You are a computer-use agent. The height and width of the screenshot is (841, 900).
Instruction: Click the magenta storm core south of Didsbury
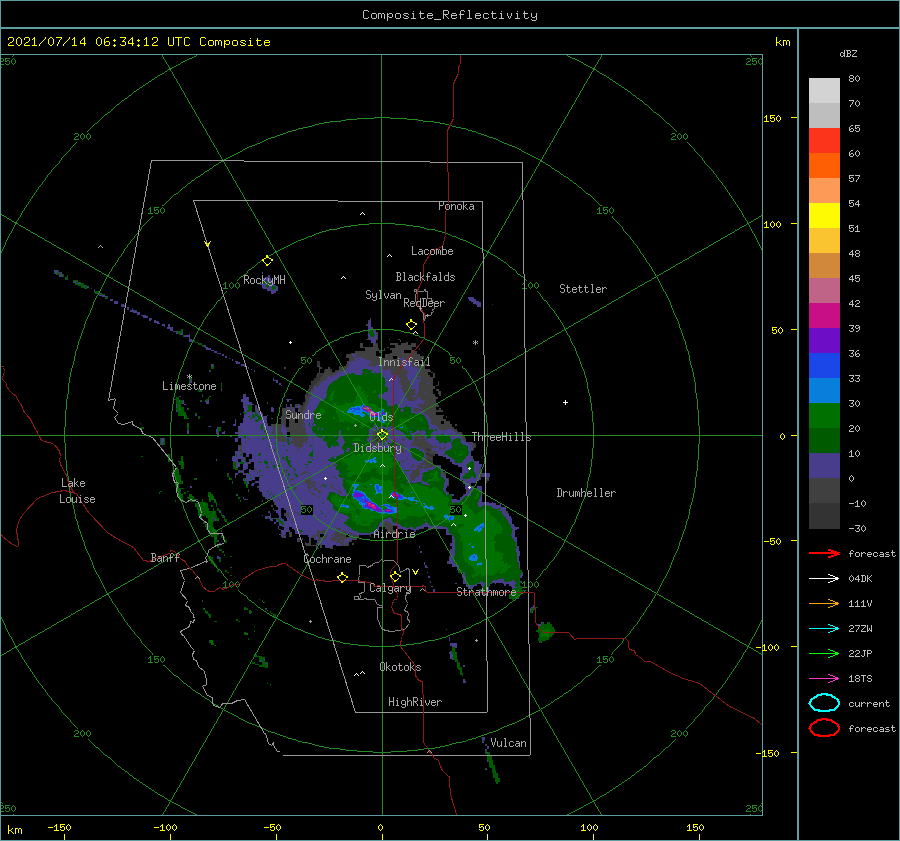[373, 503]
